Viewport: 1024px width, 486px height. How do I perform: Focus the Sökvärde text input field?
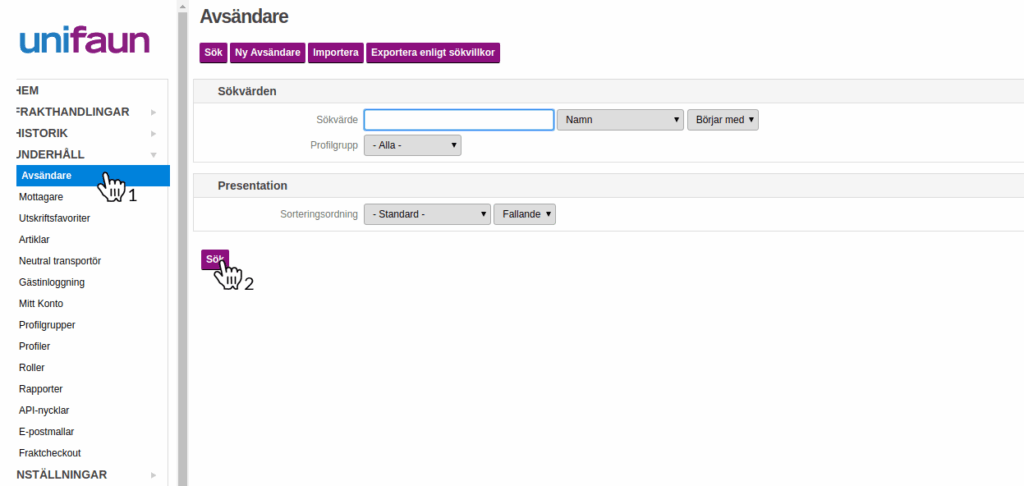pyautogui.click(x=458, y=120)
